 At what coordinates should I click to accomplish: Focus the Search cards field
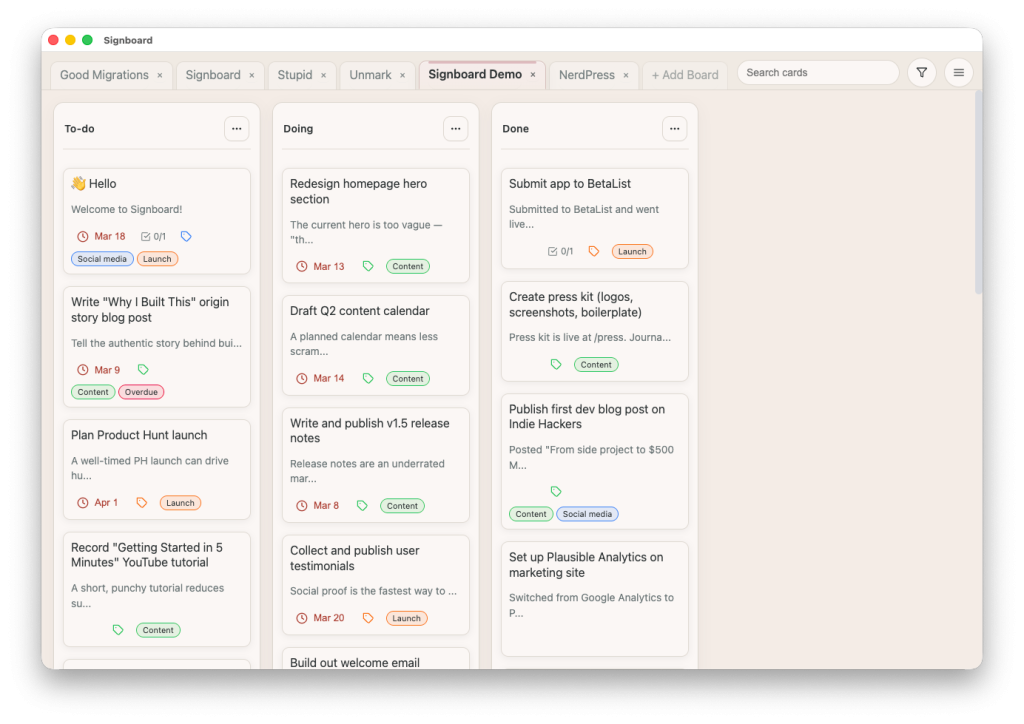[818, 73]
